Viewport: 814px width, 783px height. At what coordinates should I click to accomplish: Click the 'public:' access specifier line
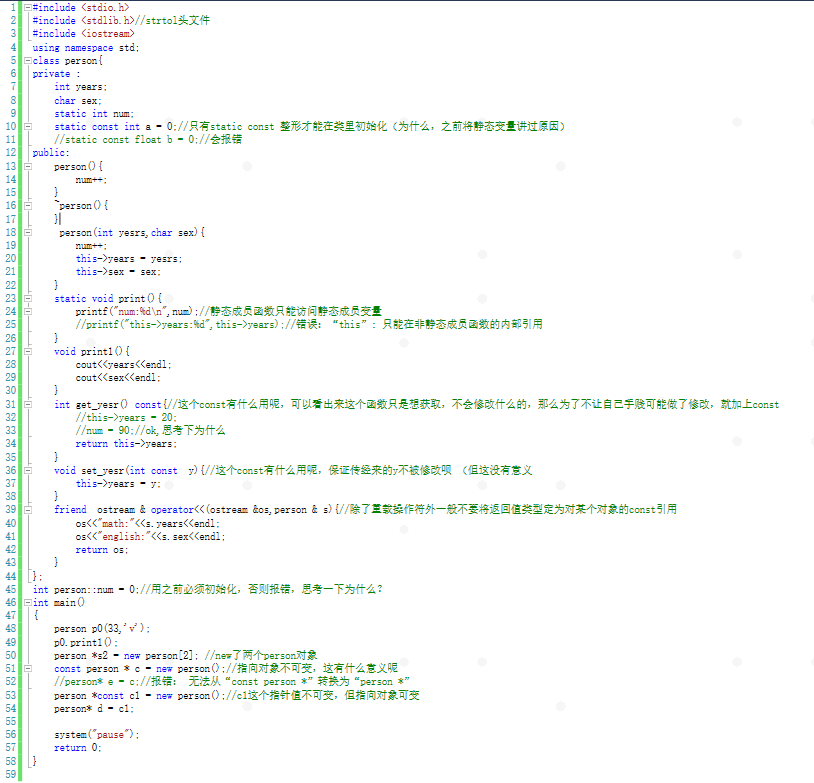click(x=51, y=153)
